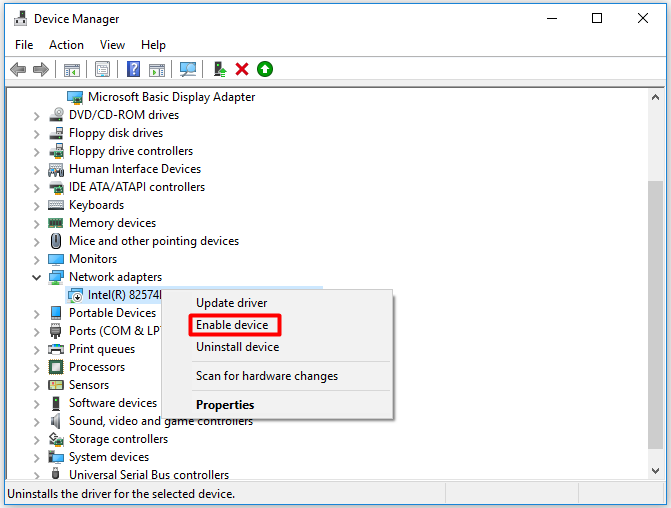
Task: Click the Sensors category icon
Action: 56,385
